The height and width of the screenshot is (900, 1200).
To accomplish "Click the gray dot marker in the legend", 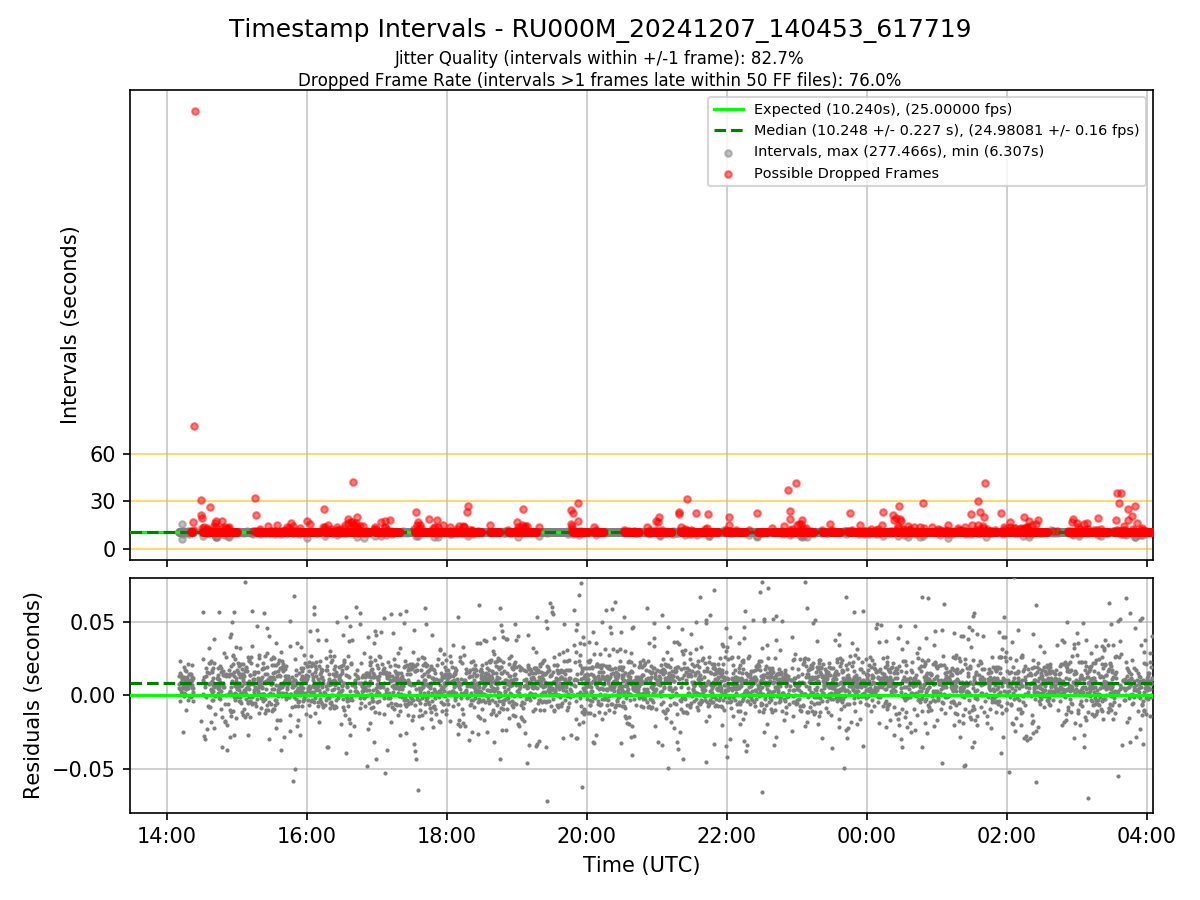I will (728, 152).
